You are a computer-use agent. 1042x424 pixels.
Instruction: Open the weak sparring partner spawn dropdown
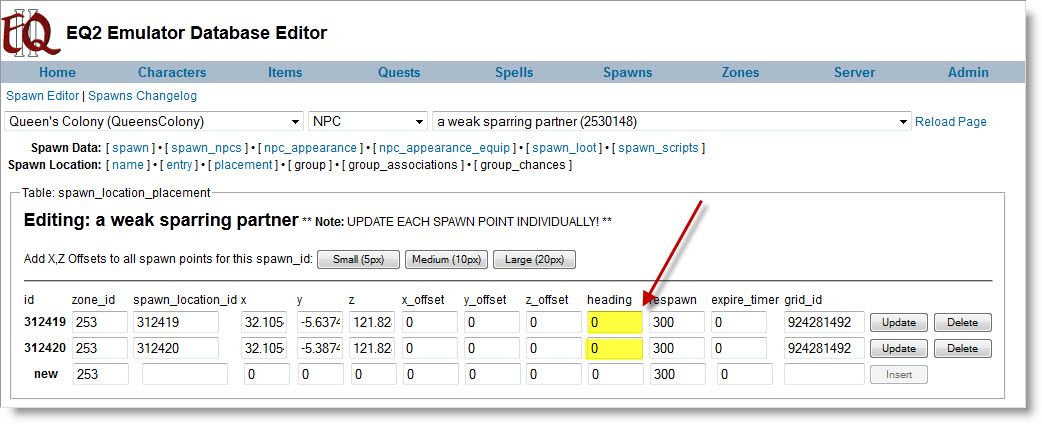click(670, 122)
